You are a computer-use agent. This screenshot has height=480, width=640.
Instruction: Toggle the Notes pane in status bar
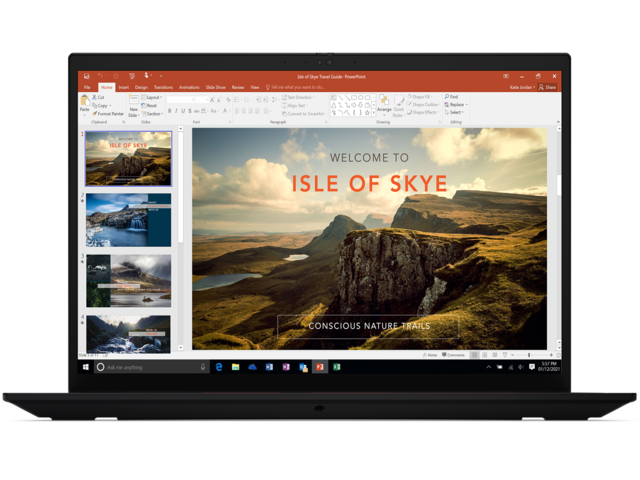click(x=430, y=355)
